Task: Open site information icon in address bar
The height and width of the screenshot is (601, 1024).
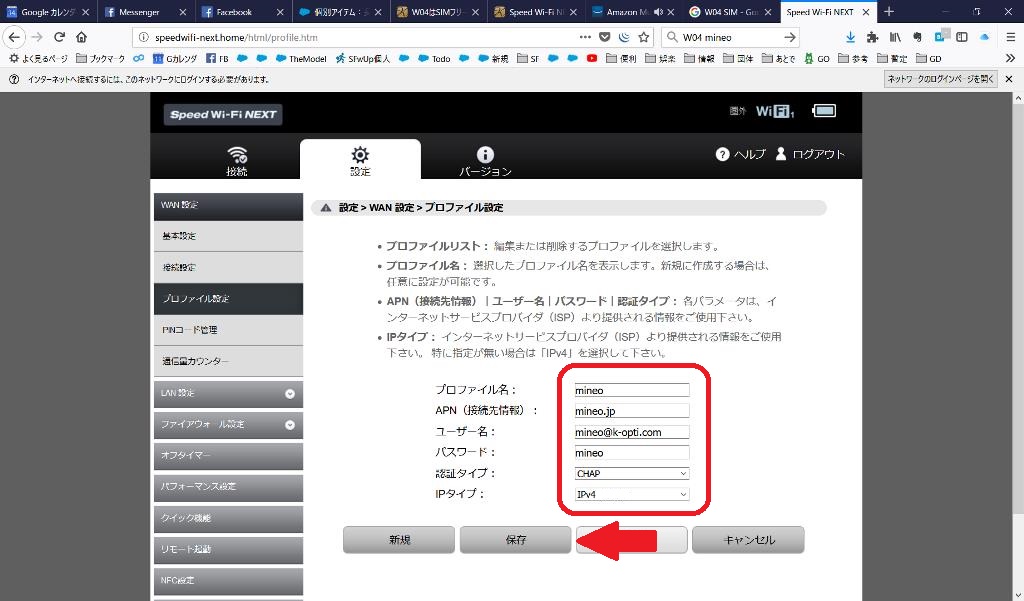Action: click(x=144, y=37)
